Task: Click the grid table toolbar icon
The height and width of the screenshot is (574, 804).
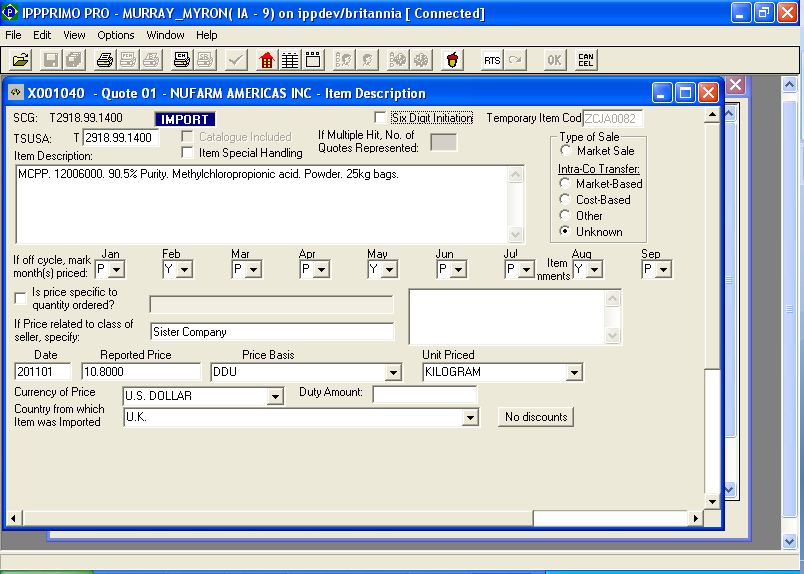Action: pyautogui.click(x=290, y=60)
